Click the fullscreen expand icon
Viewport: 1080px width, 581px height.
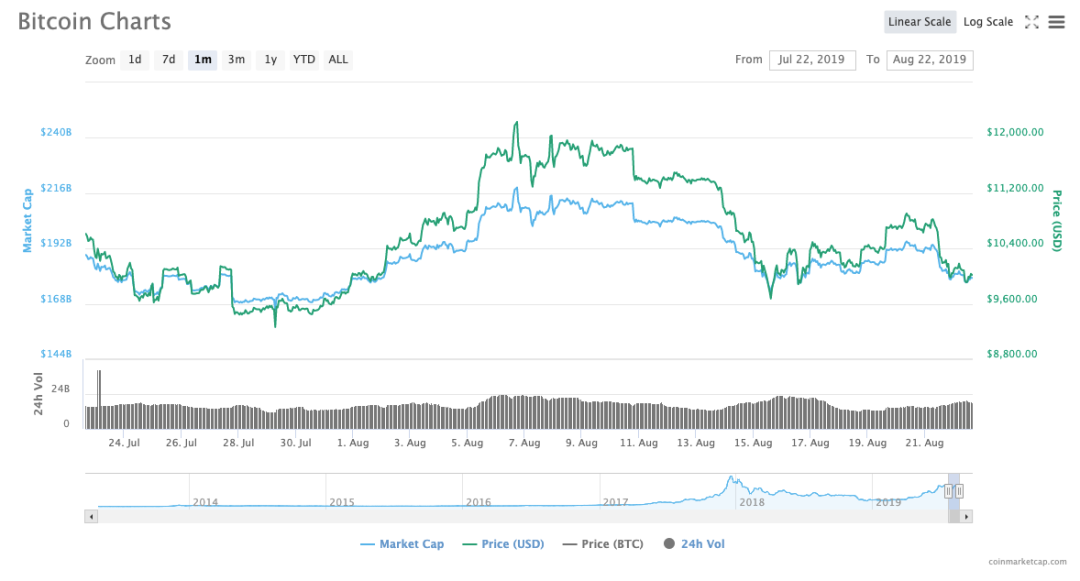(1032, 22)
